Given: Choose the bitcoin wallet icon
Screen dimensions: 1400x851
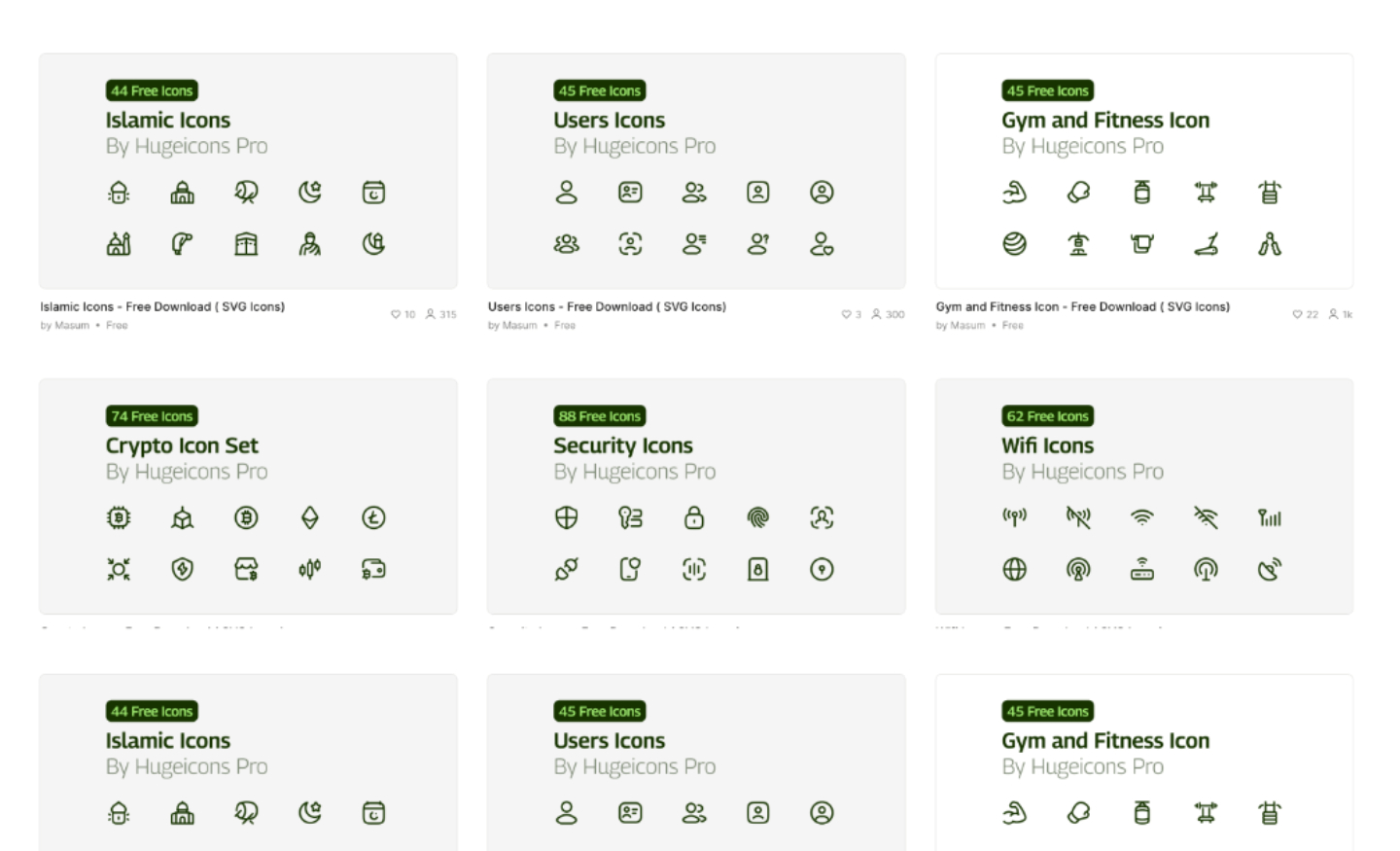Looking at the screenshot, I should pyautogui.click(x=374, y=569).
